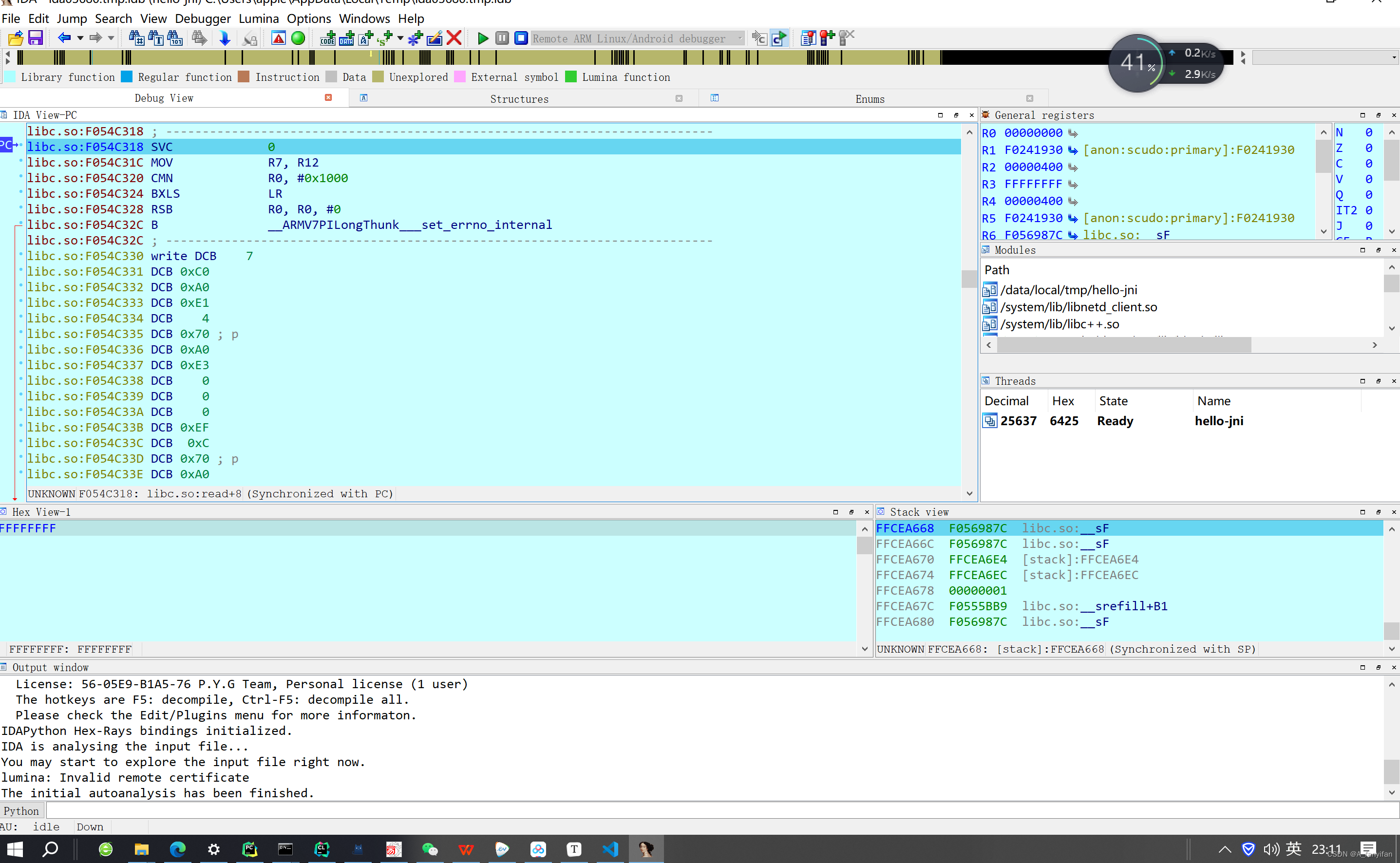Close the Debug View tab
The width and height of the screenshot is (1400, 863).
click(328, 97)
